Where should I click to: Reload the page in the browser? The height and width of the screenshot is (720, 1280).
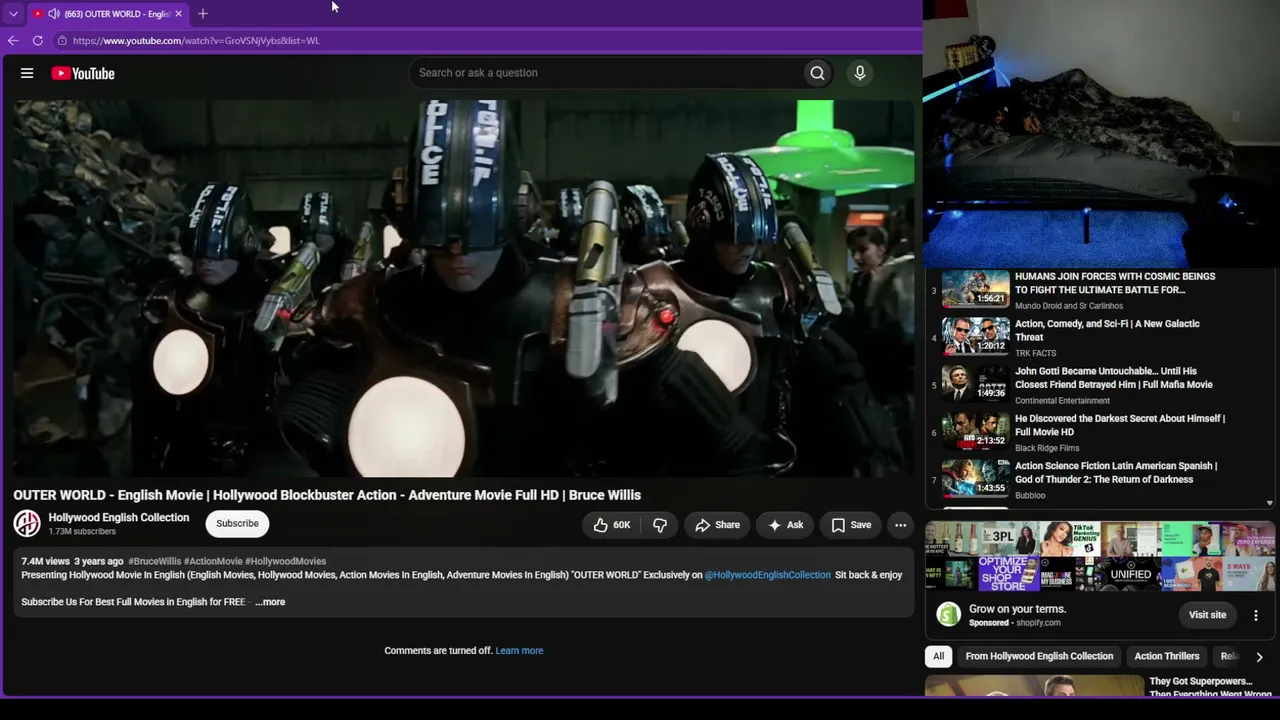point(38,41)
